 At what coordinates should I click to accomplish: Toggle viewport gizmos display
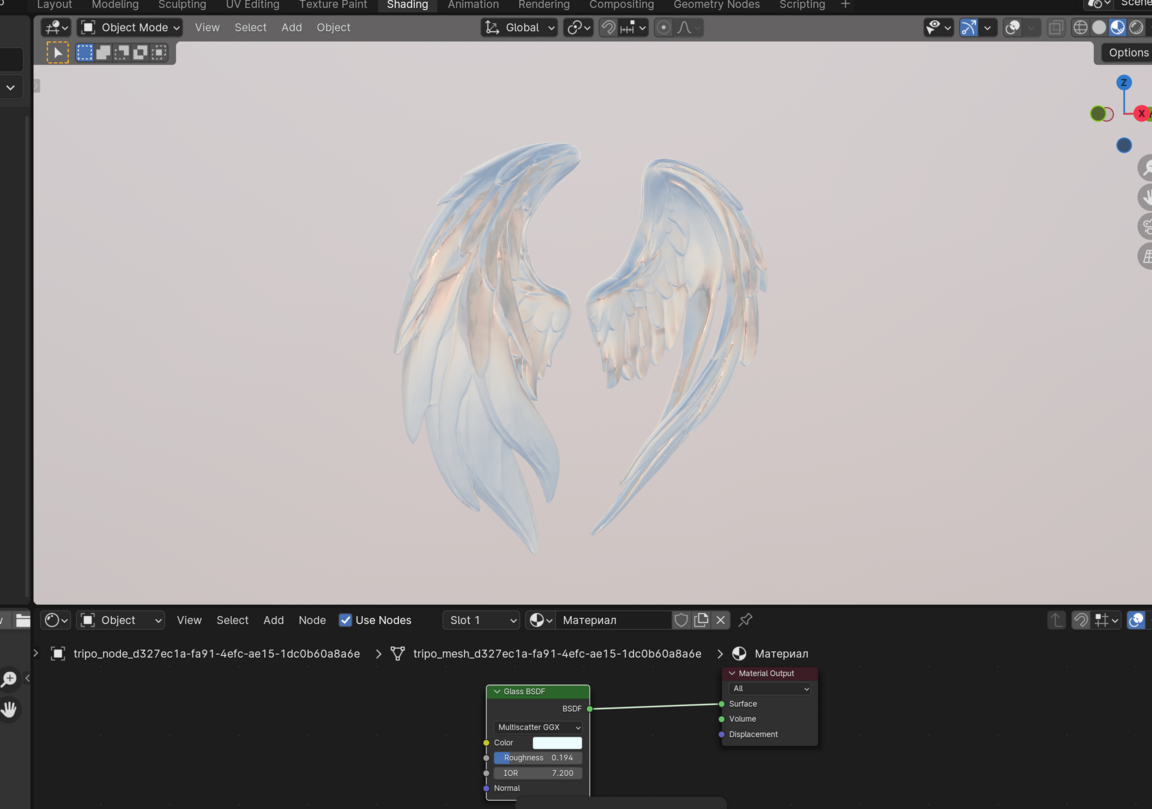coord(968,28)
